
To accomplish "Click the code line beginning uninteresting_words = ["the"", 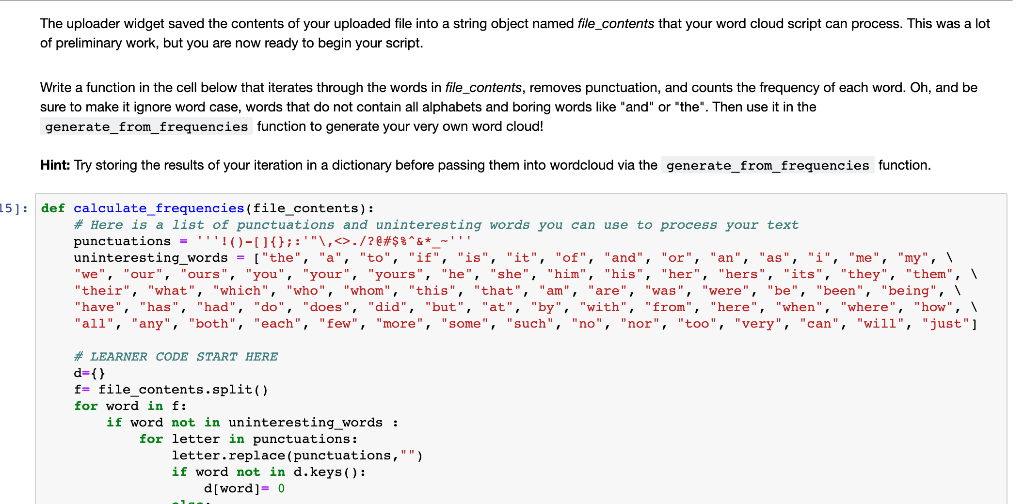I will [514, 258].
